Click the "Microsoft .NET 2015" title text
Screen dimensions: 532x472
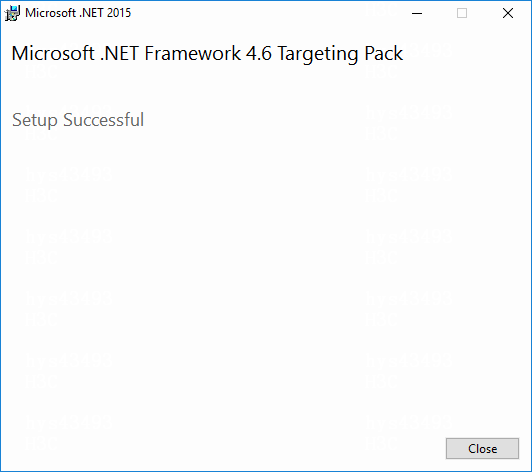tap(78, 13)
